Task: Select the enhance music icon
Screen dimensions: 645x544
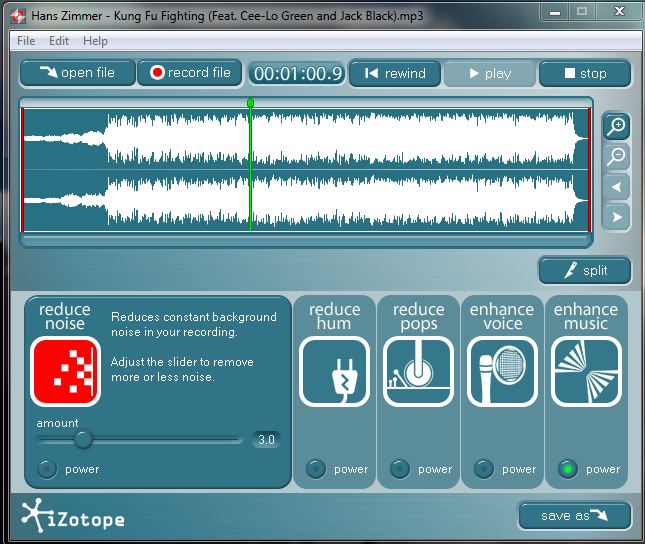Action: (x=586, y=371)
